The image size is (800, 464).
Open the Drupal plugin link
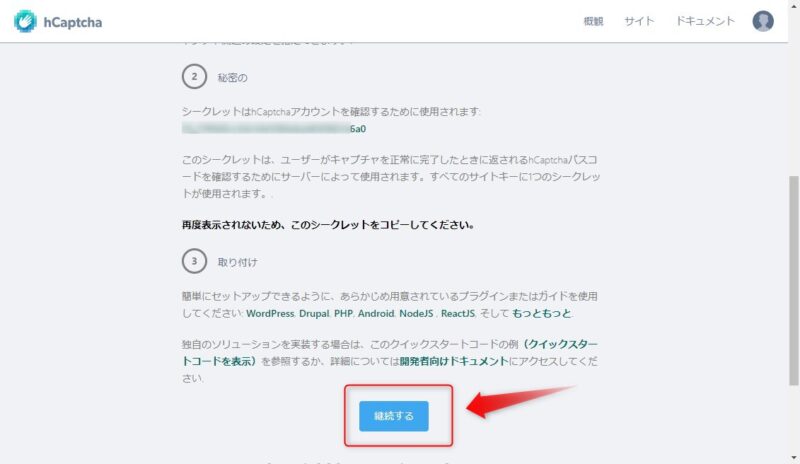click(x=314, y=313)
